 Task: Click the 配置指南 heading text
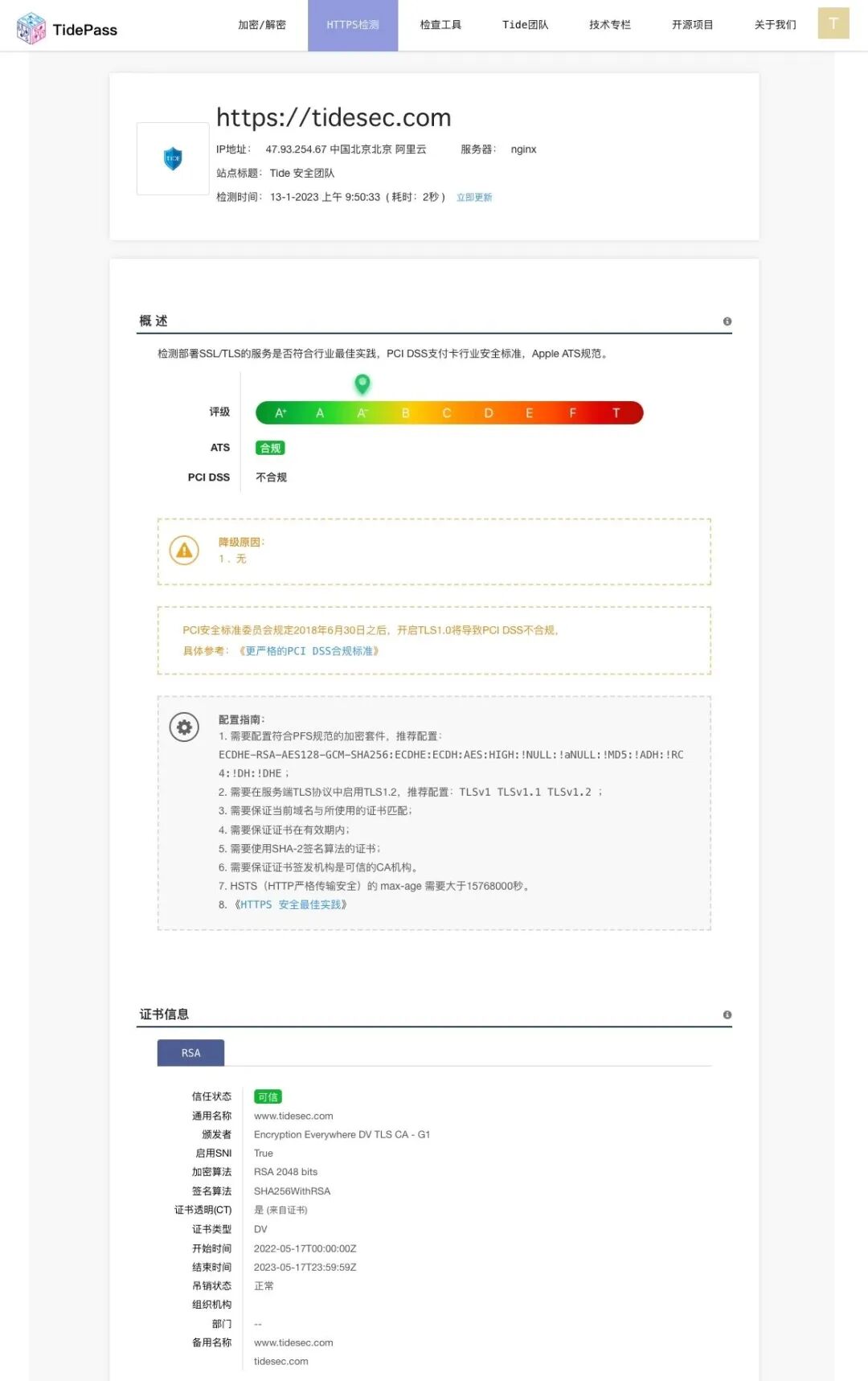pos(241,720)
